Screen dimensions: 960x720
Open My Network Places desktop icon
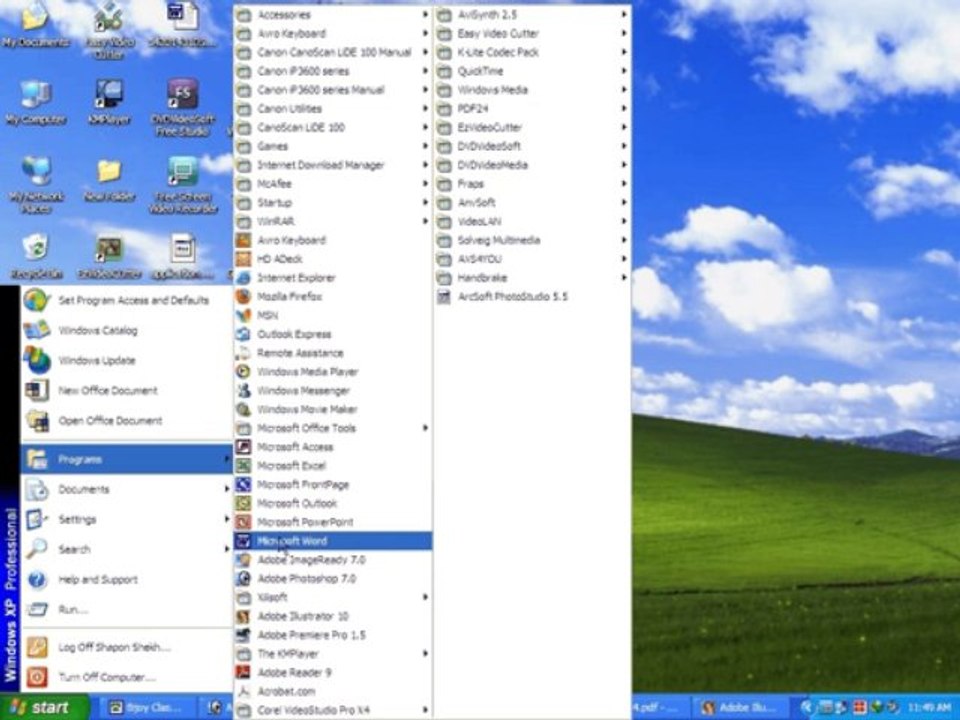[x=36, y=184]
